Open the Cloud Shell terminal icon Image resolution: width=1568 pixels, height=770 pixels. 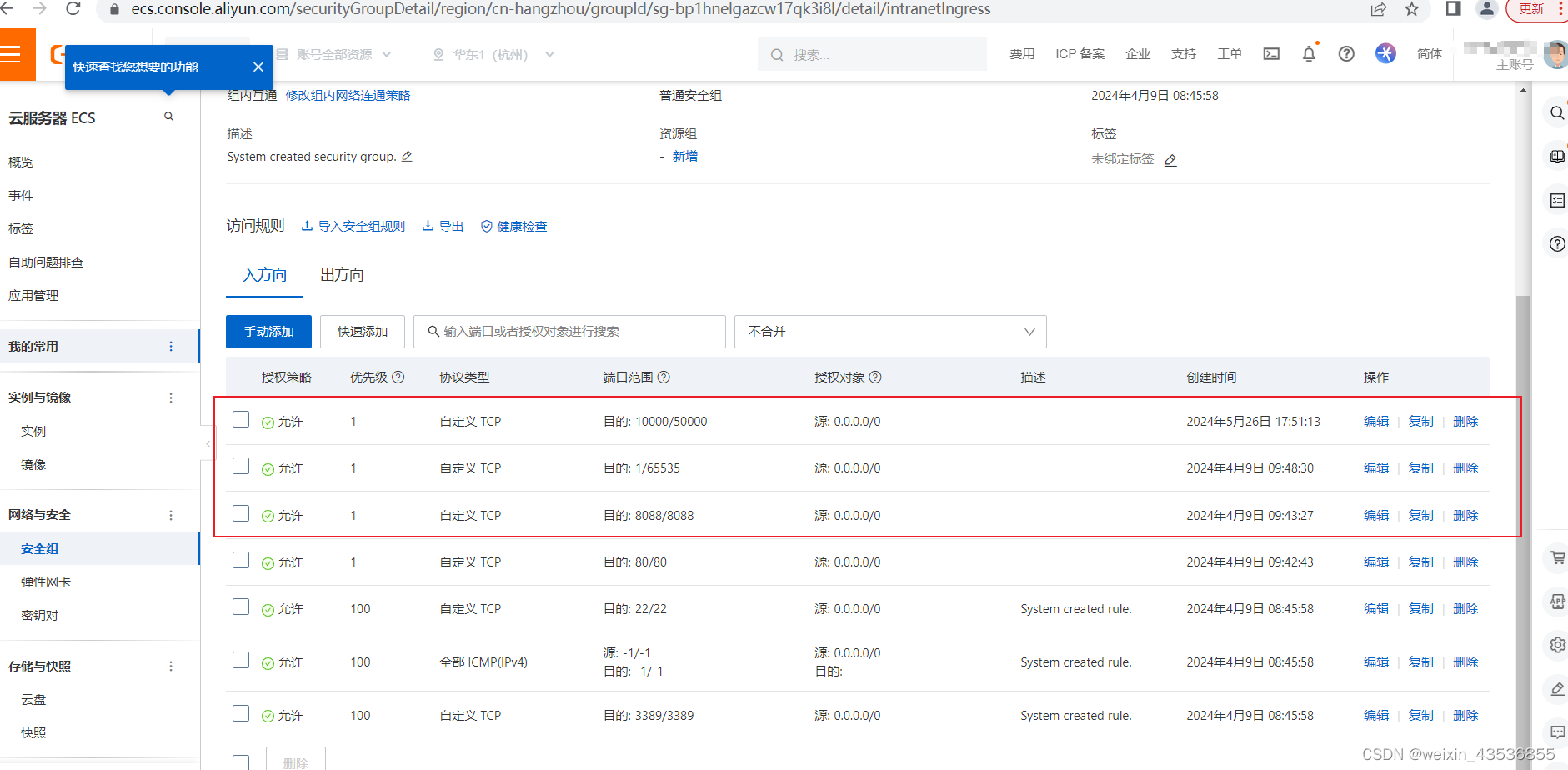(1271, 54)
